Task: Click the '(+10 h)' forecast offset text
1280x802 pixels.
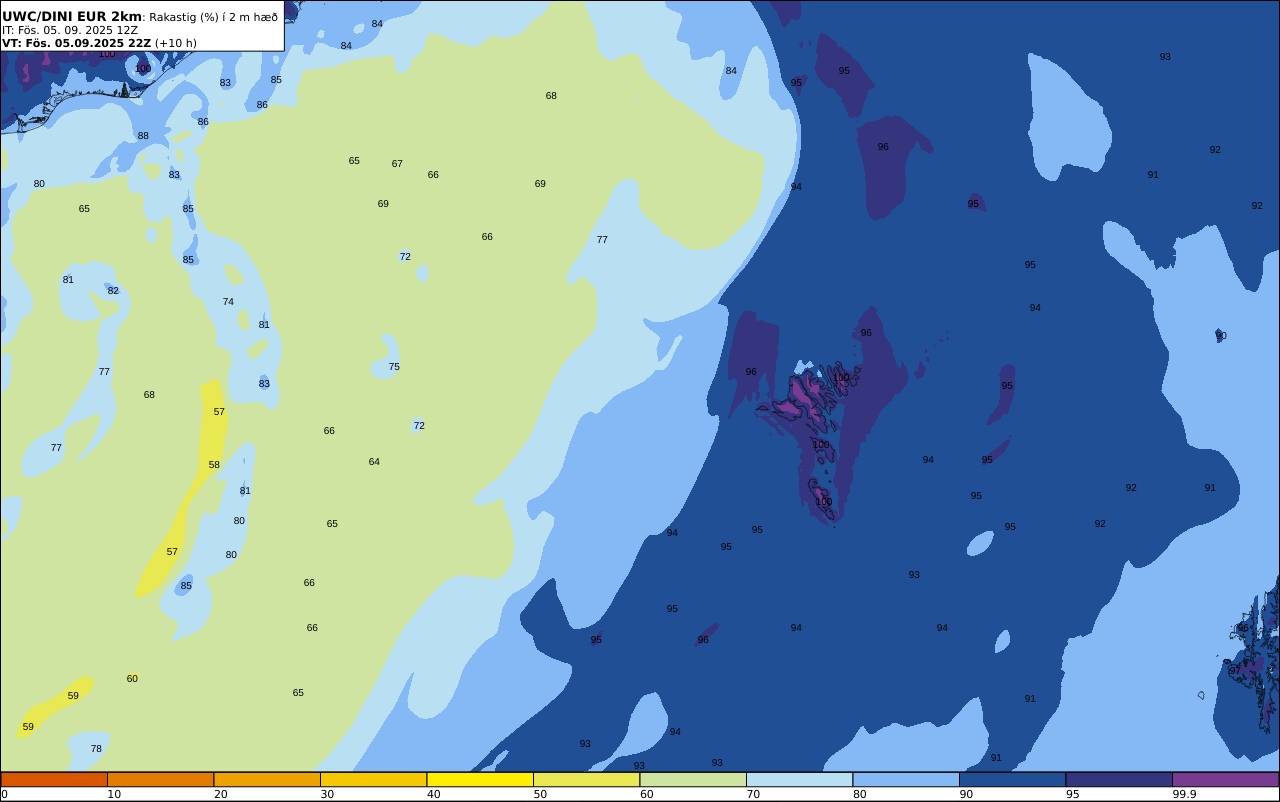Action: click(176, 43)
